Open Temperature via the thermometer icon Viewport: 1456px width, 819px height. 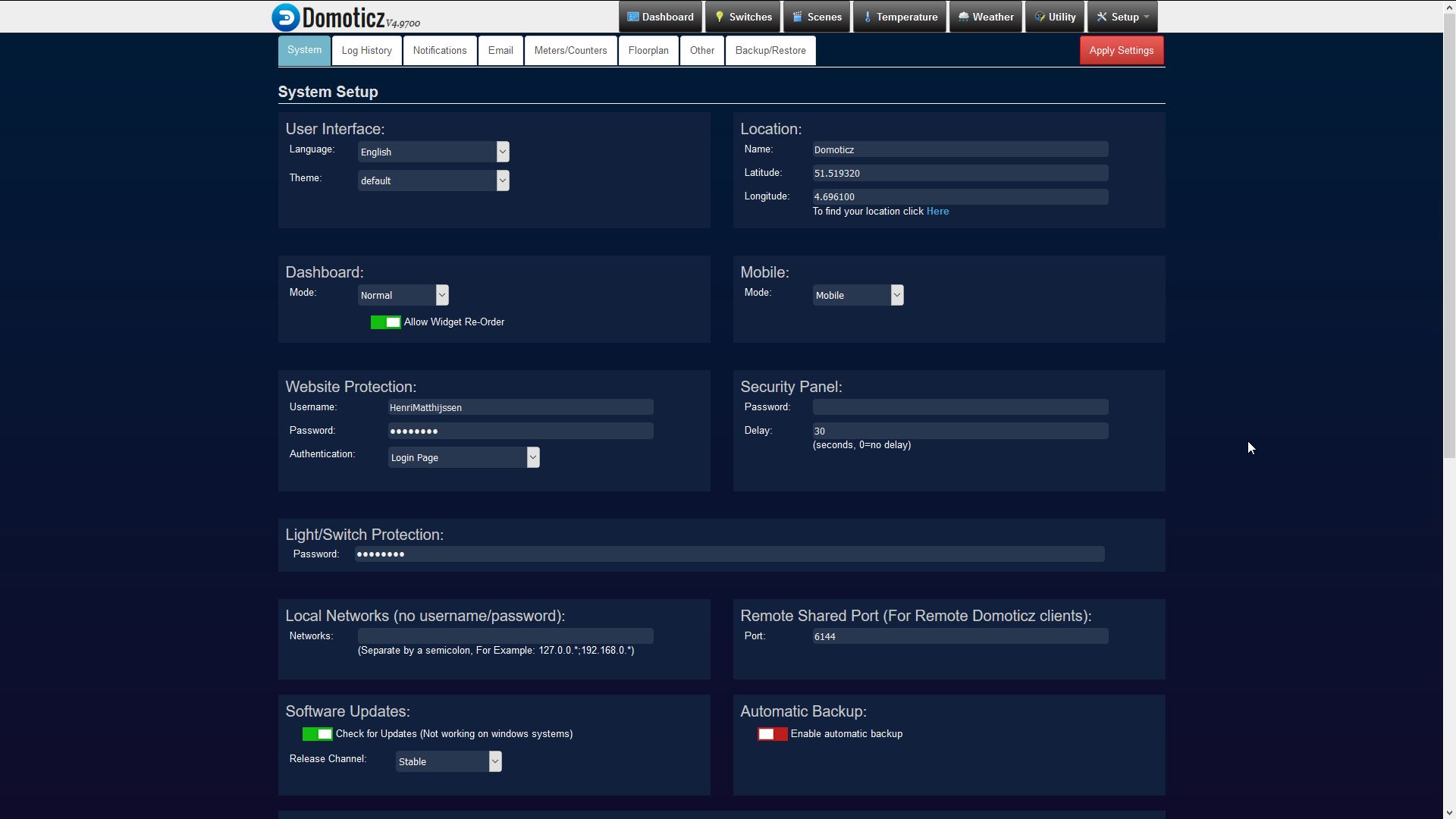pos(867,17)
